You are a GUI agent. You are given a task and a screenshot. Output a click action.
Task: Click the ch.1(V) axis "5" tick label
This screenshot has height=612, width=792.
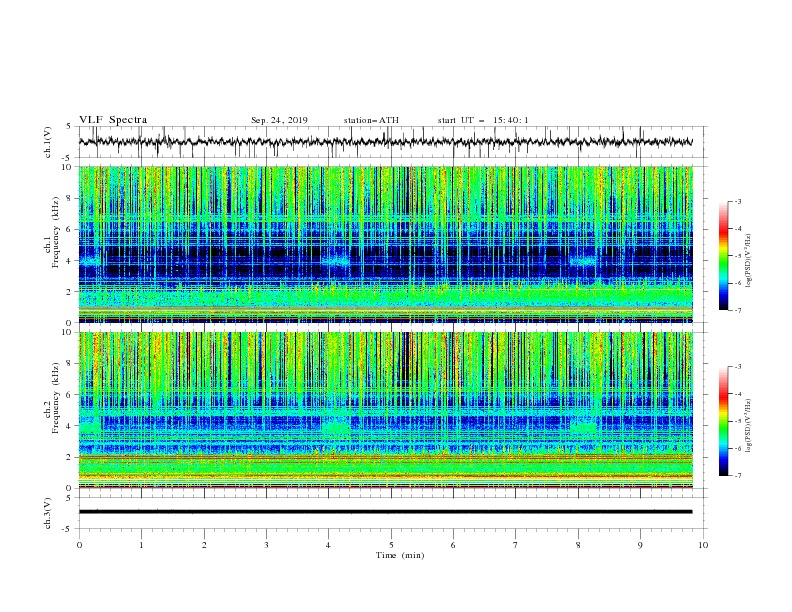click(x=70, y=126)
